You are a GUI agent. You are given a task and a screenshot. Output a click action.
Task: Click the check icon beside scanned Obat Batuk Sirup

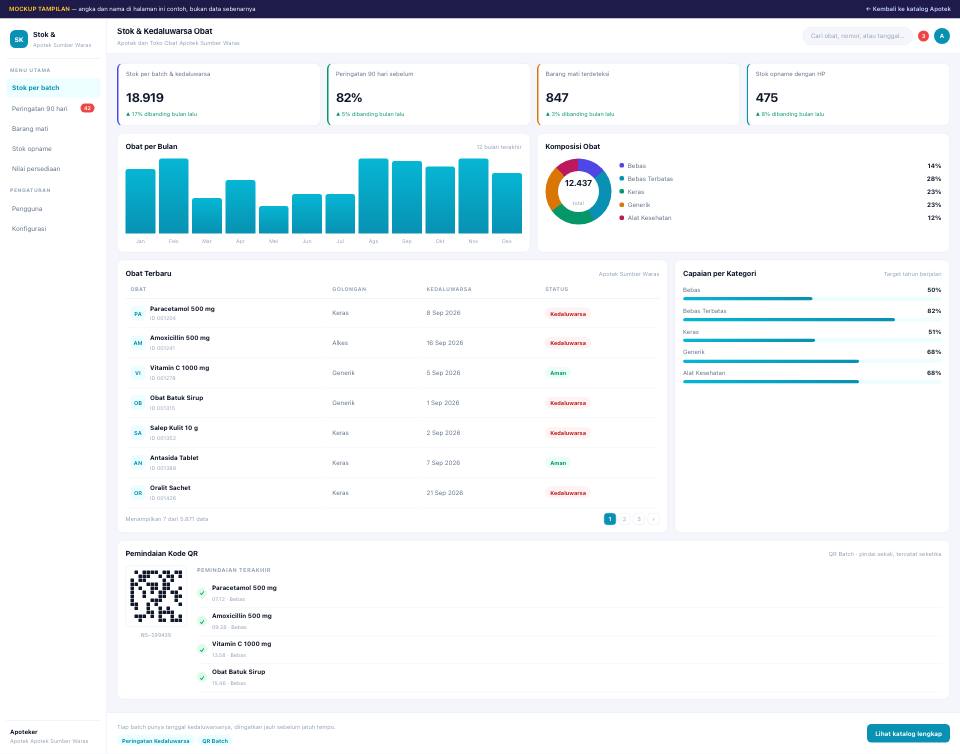click(x=202, y=677)
